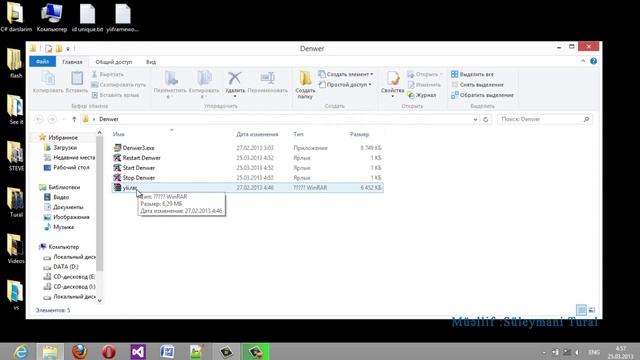The width and height of the screenshot is (640, 360).
Task: Open the Explorer help icon
Action: click(593, 61)
